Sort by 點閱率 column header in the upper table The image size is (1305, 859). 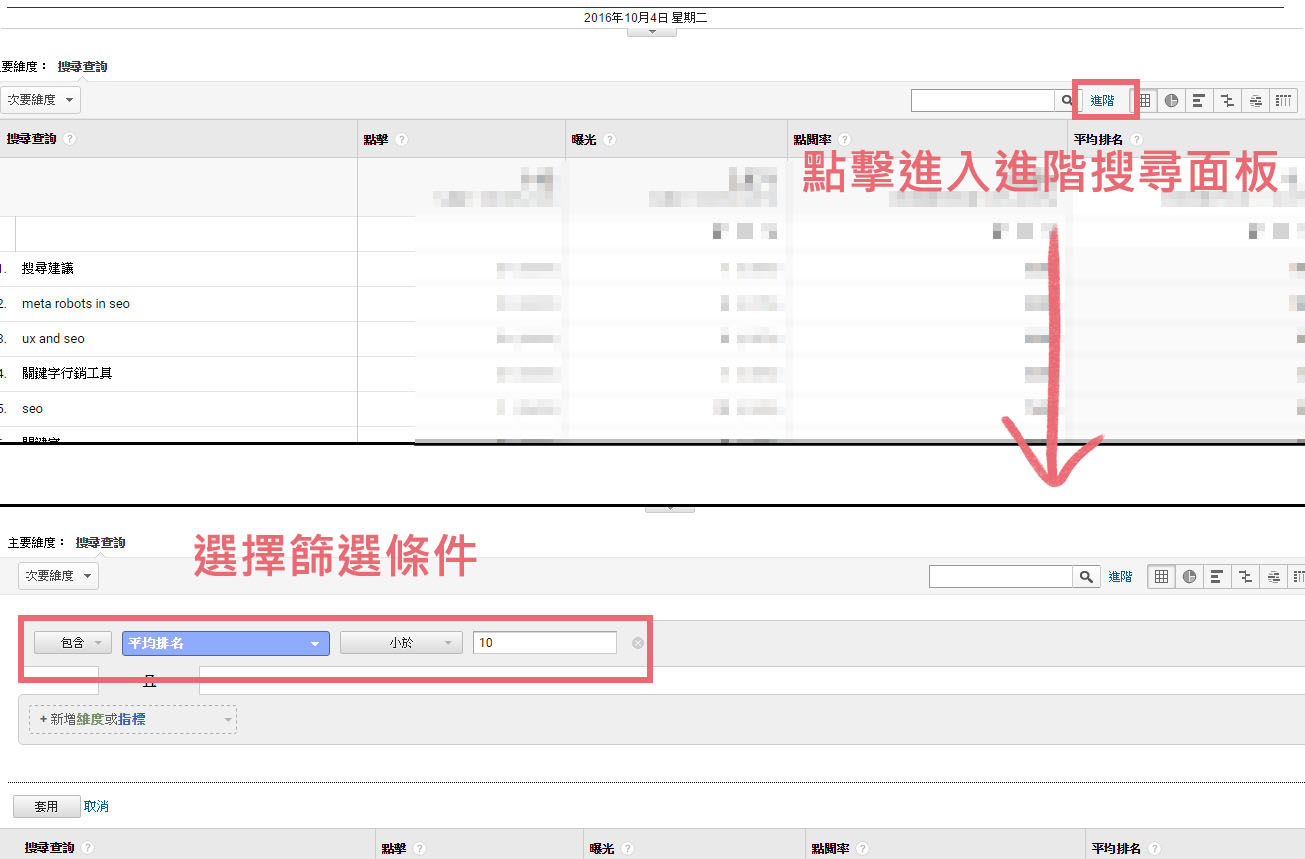coord(813,140)
